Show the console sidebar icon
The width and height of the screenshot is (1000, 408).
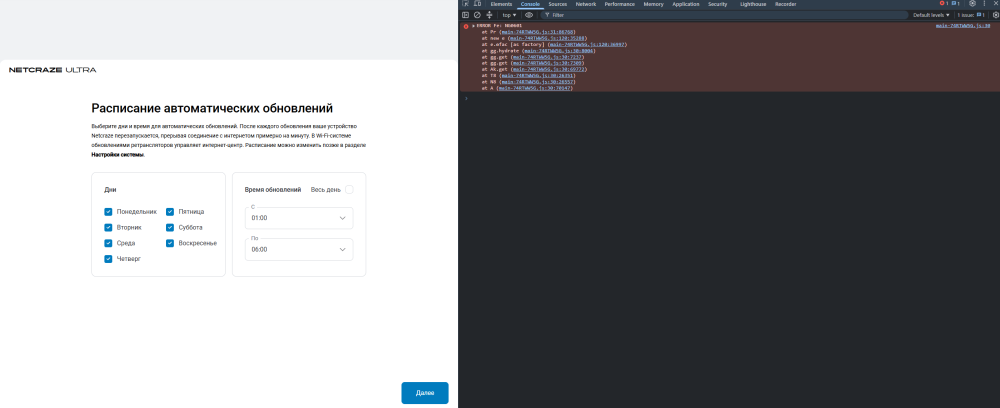point(466,15)
